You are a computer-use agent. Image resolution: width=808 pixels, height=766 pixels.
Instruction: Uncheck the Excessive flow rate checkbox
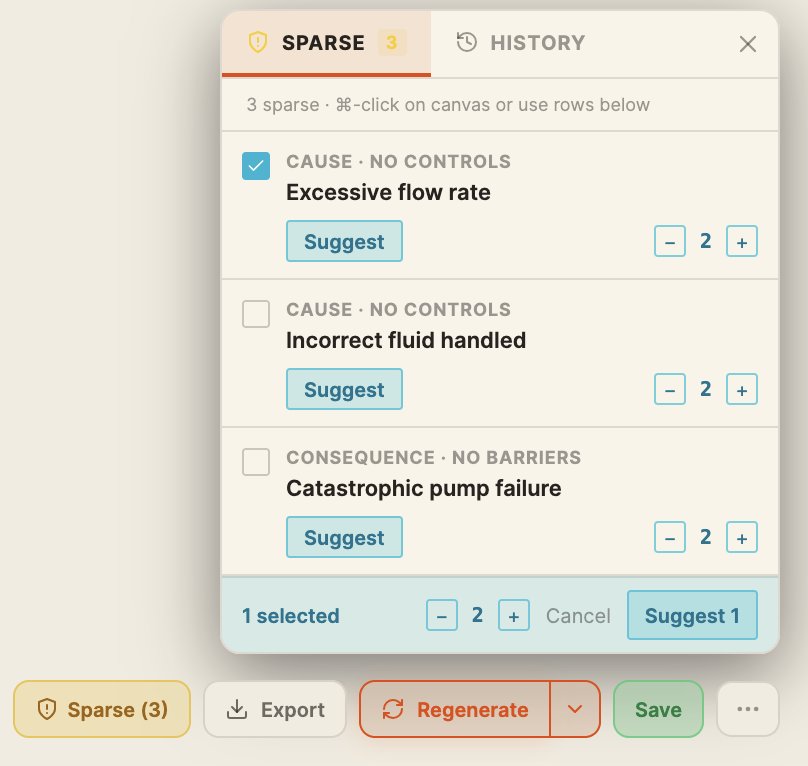pyautogui.click(x=256, y=166)
